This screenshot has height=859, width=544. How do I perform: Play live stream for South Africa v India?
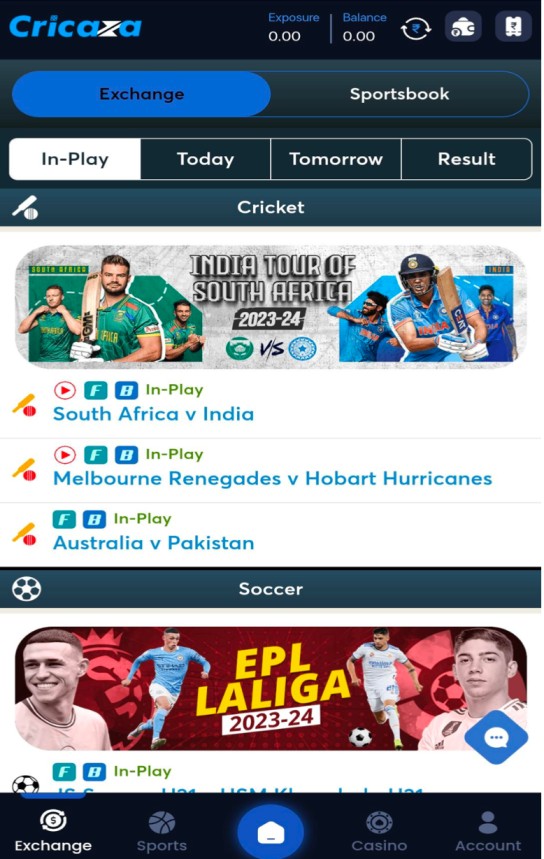65,391
